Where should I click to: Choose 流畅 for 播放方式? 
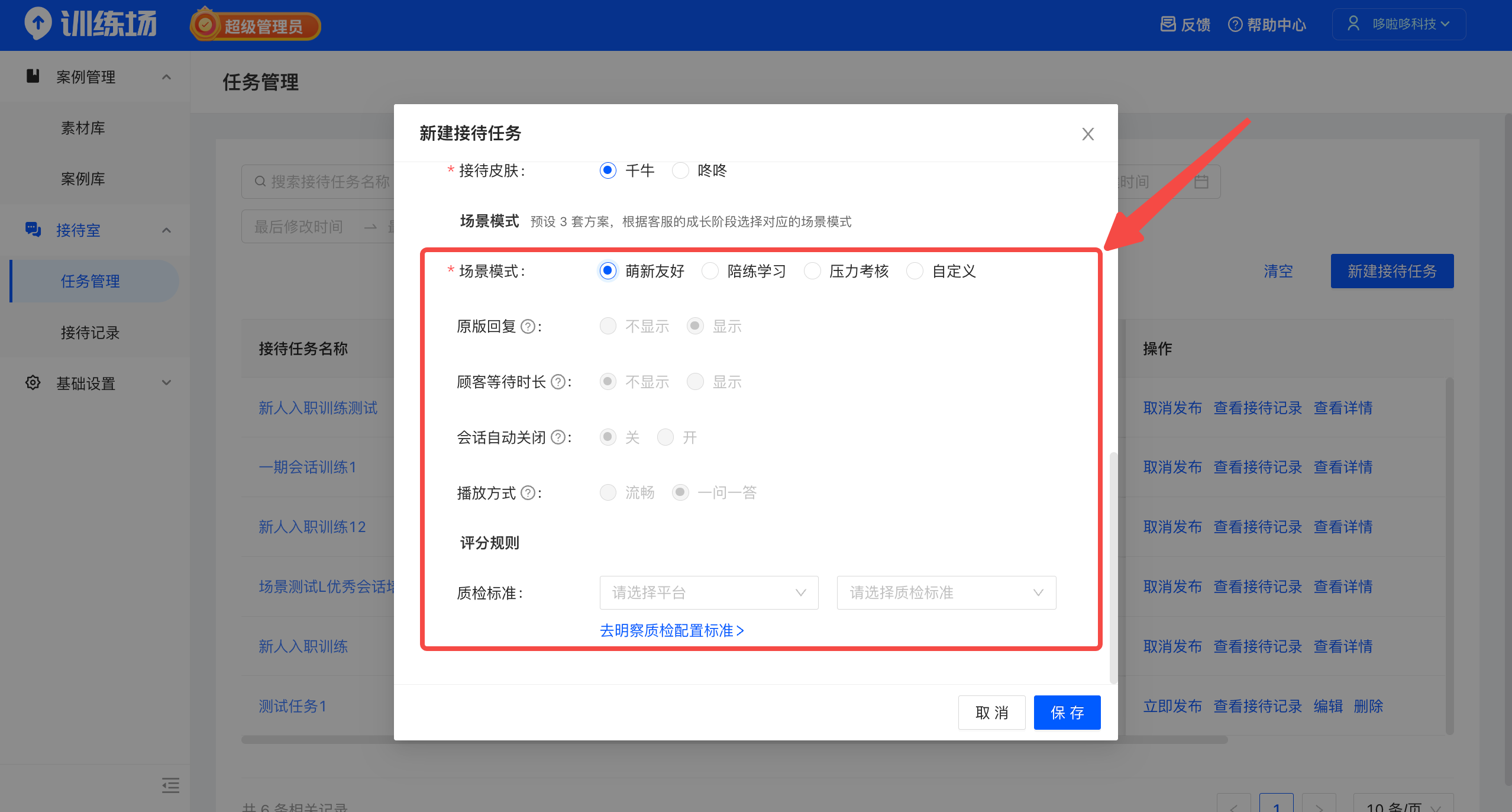pyautogui.click(x=608, y=492)
